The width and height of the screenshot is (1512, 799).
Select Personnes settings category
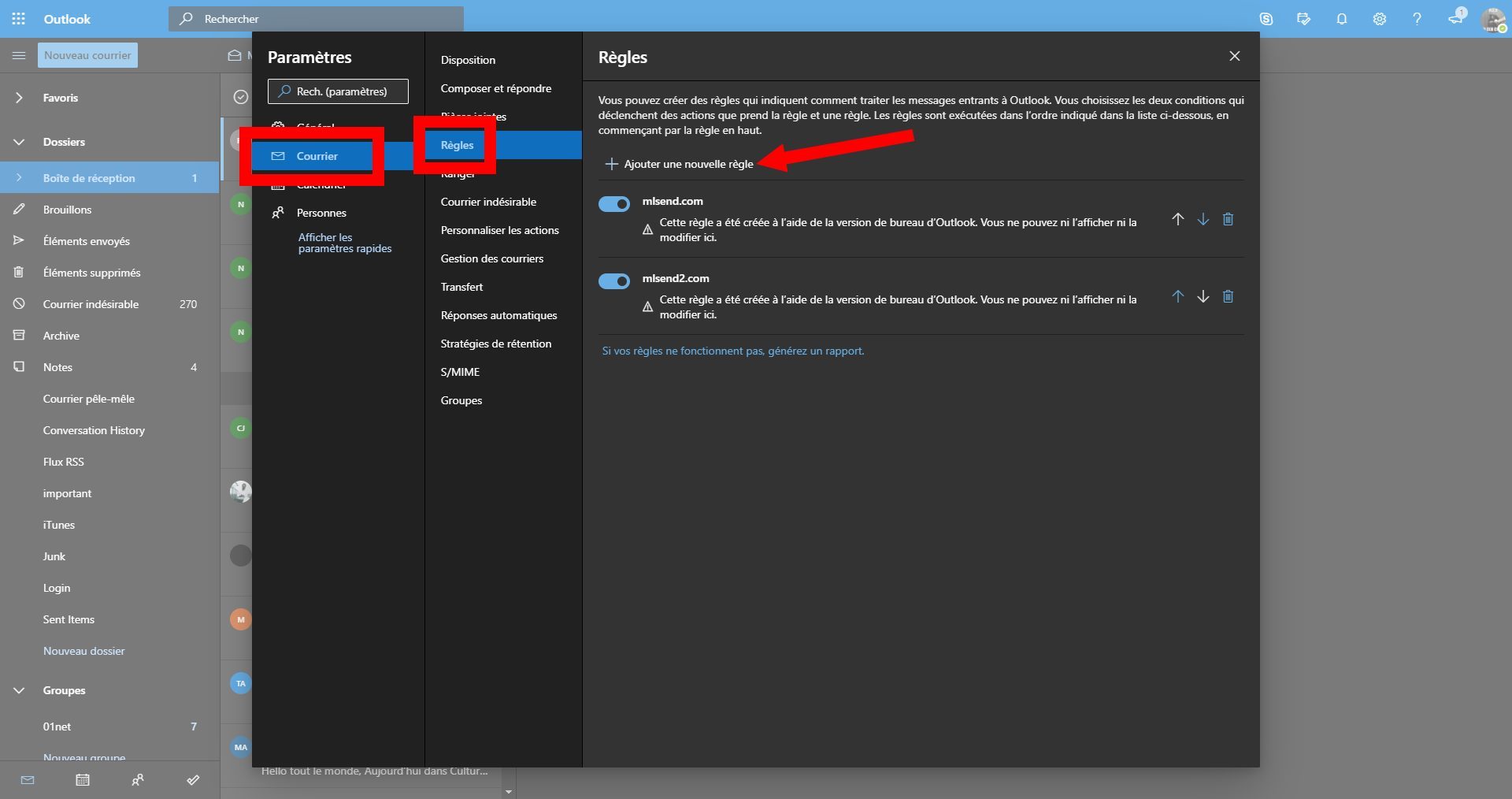pos(338,213)
